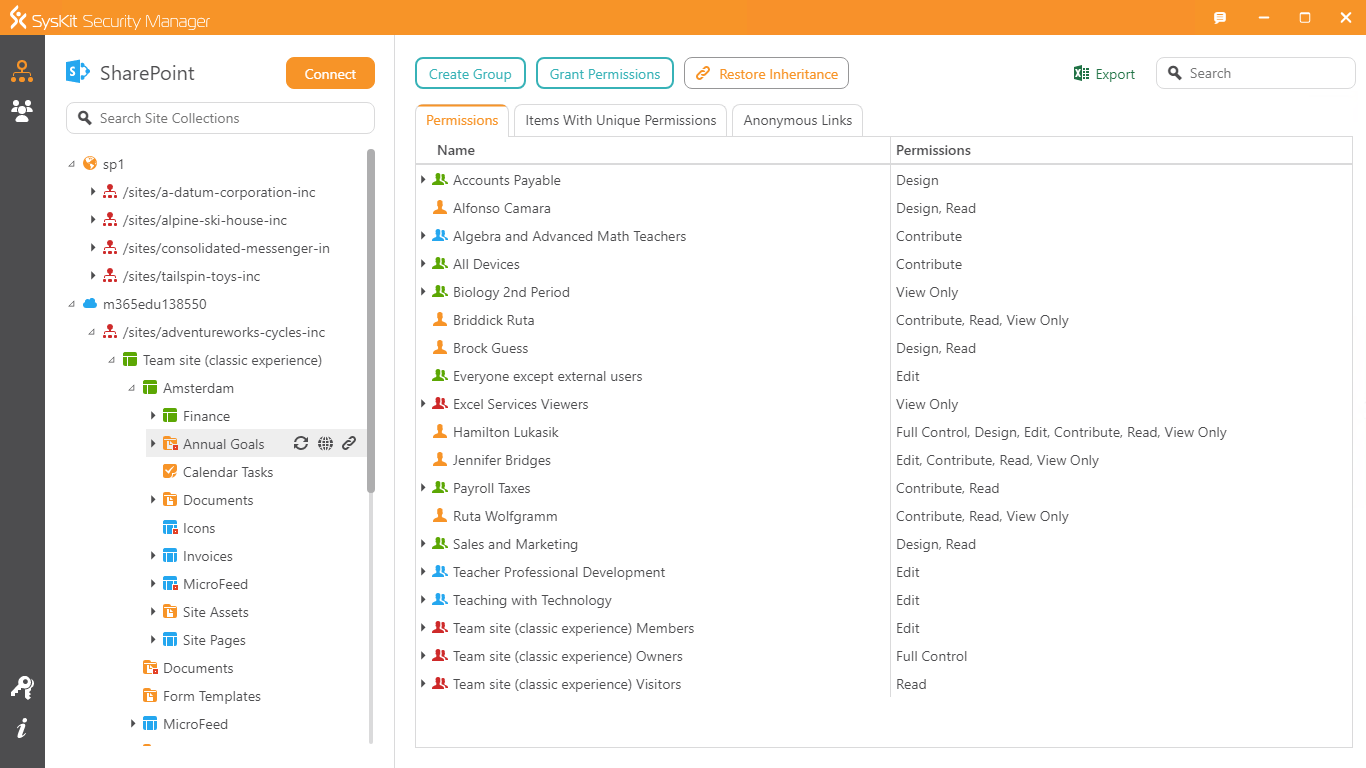Click the Excel Services Viewers group icon
Viewport: 1366px width, 768px height.
pos(440,404)
